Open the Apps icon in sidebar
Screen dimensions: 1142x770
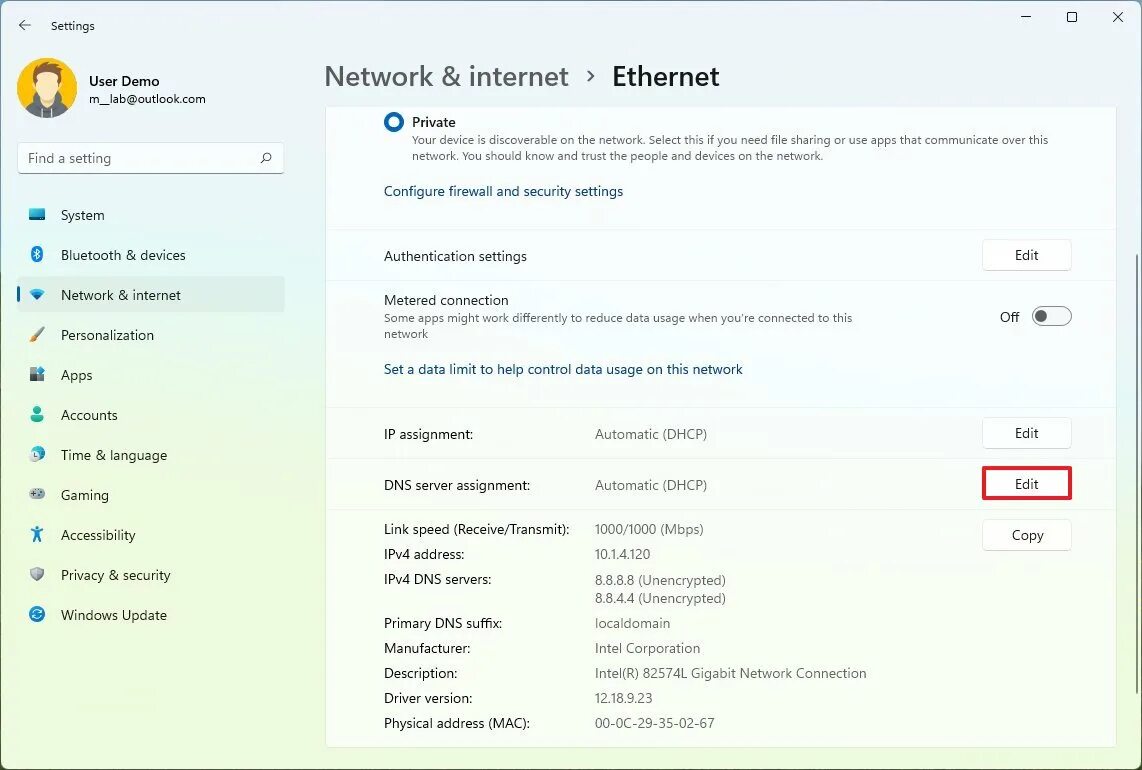click(x=37, y=375)
